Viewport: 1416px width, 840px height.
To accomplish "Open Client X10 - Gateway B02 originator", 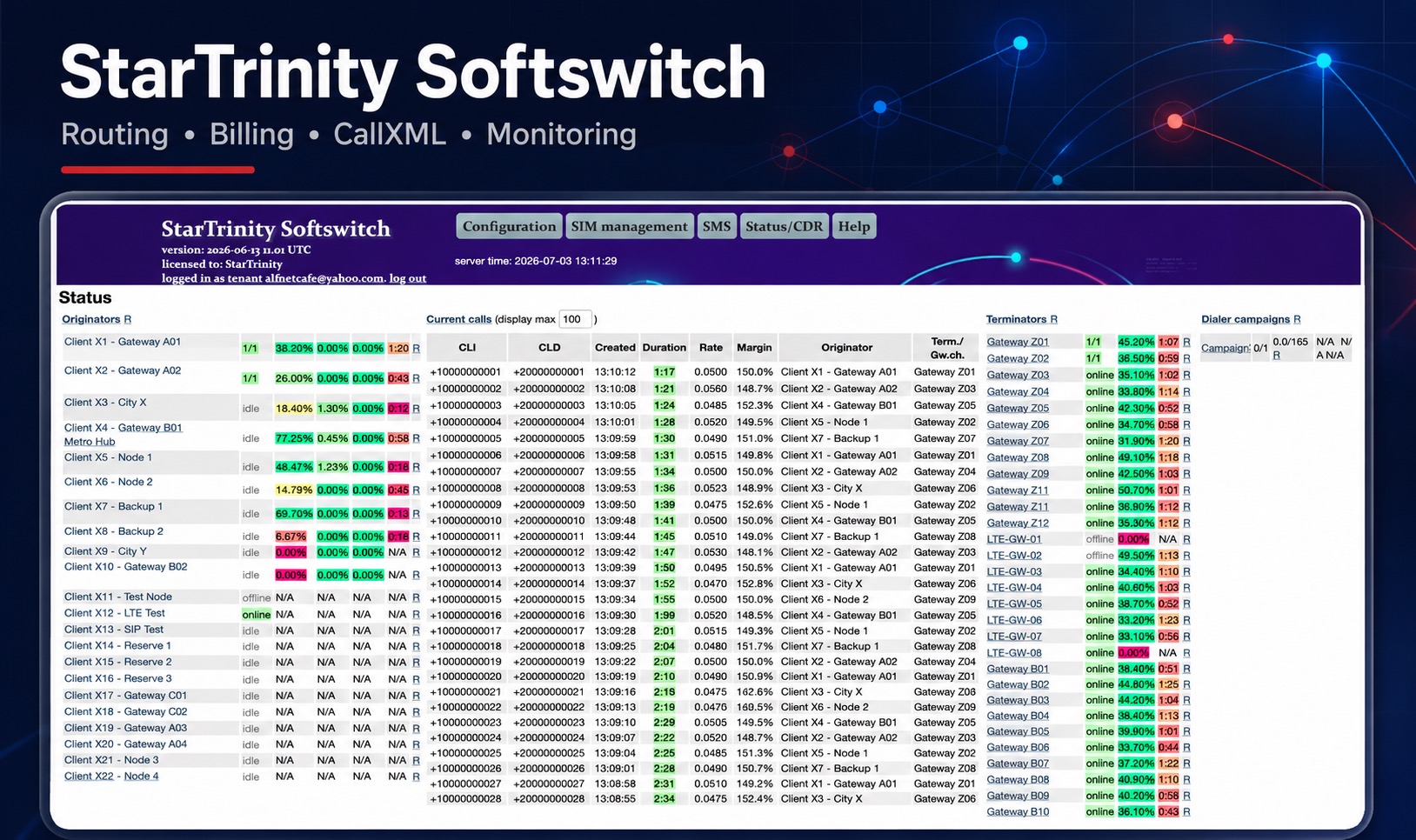I will pos(125,567).
